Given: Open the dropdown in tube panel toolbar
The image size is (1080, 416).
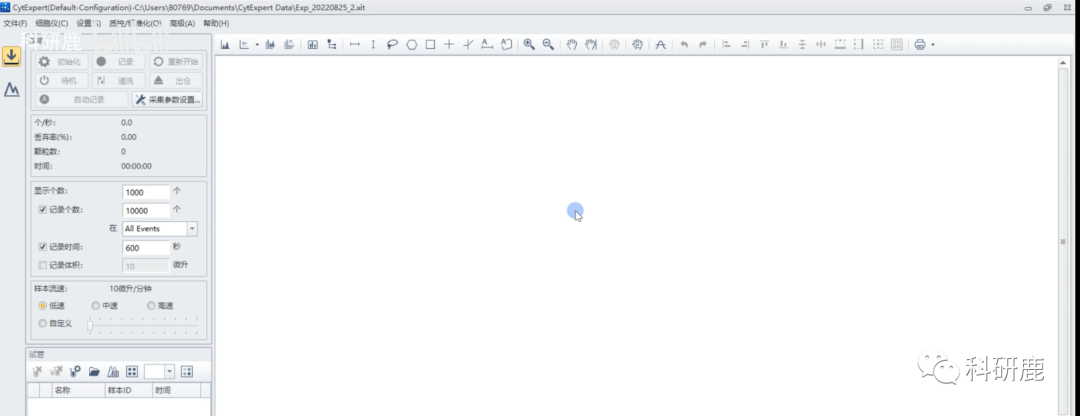Looking at the screenshot, I should [x=169, y=371].
